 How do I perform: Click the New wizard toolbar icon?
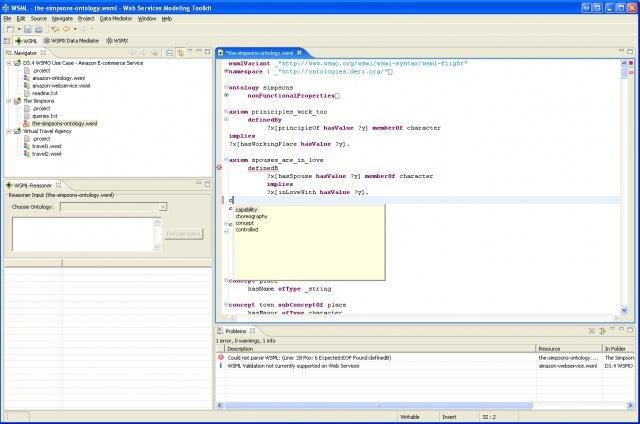pyautogui.click(x=10, y=29)
